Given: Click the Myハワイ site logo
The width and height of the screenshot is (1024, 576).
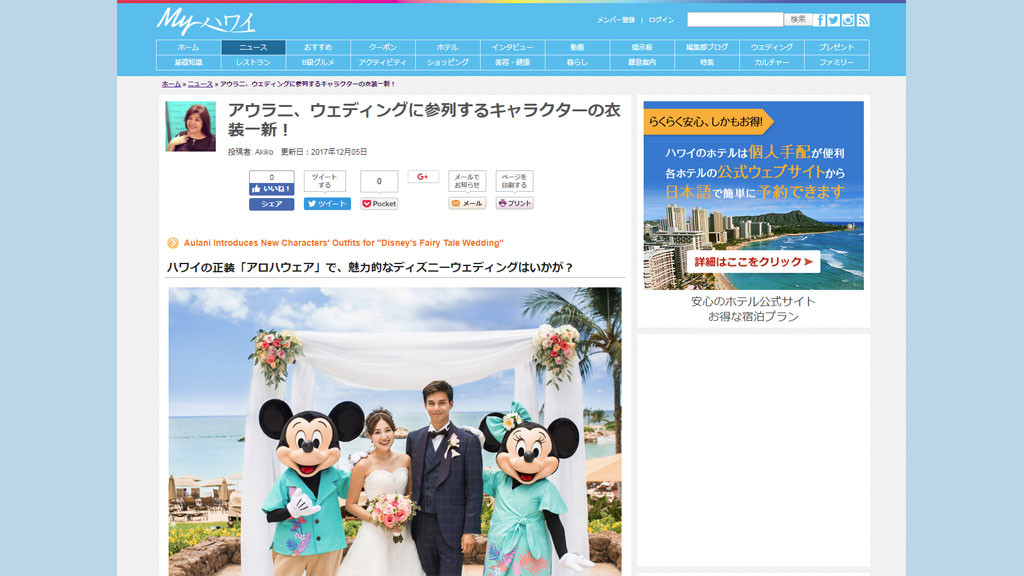Looking at the screenshot, I should click(x=206, y=21).
